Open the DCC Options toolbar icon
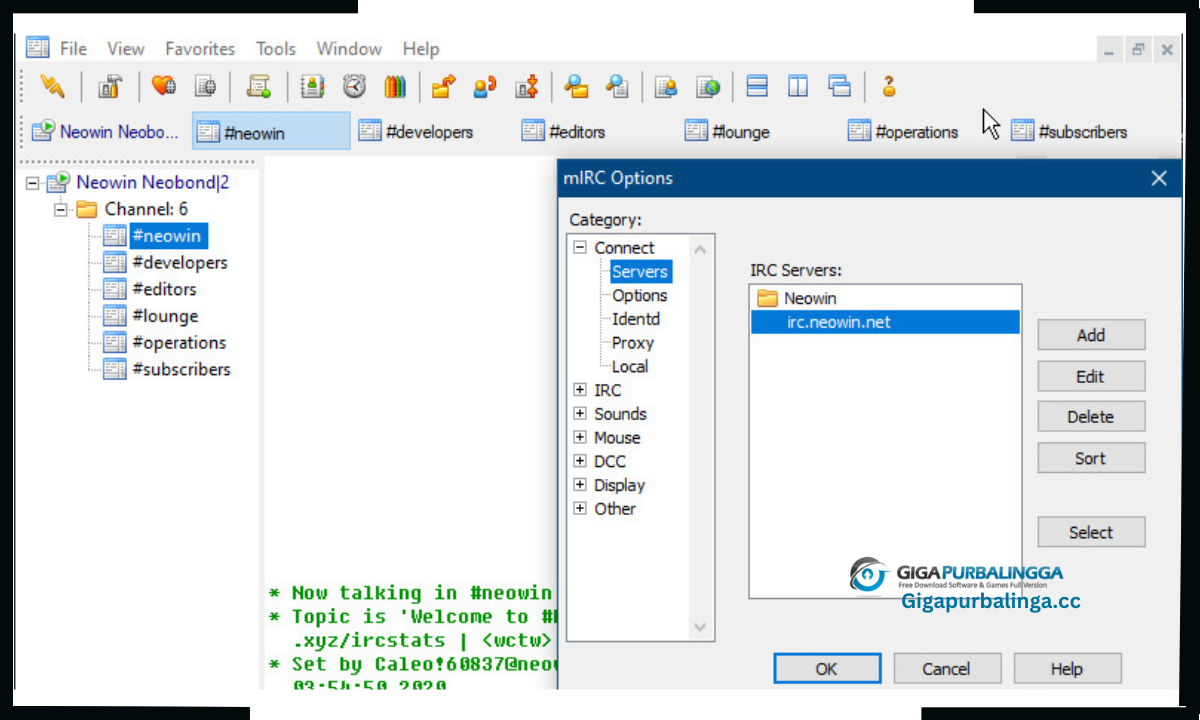Image resolution: width=1200 pixels, height=720 pixels. (527, 87)
